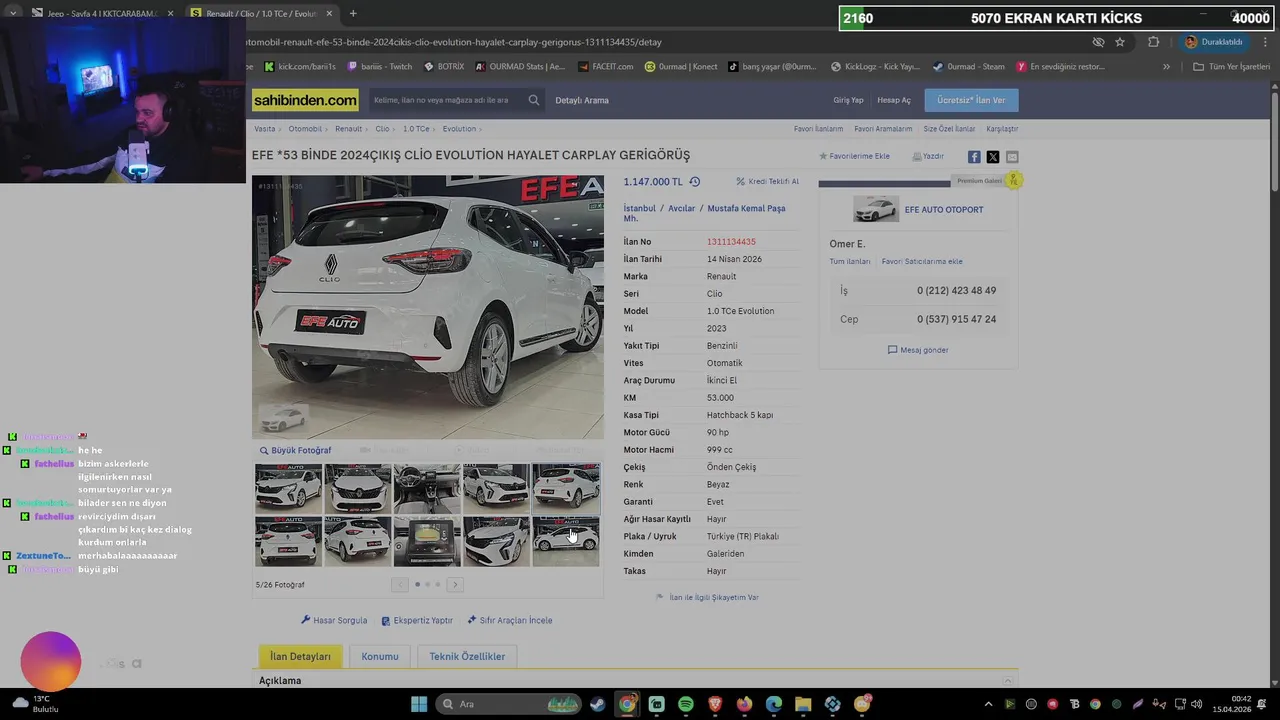Open File Explorer from the taskbar
Screen dimensions: 1280x720
tap(803, 704)
